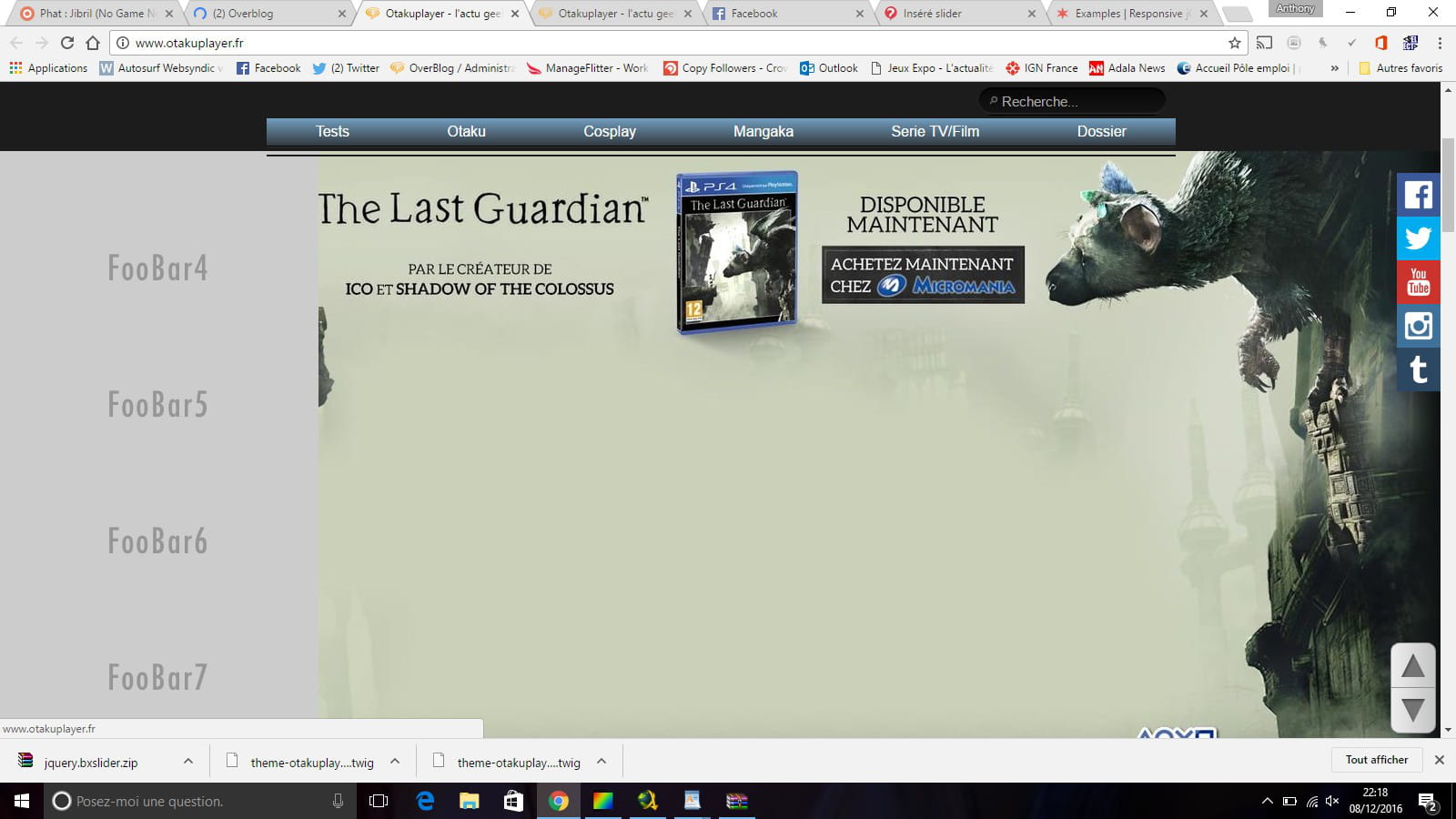Open the Mangaka menu item
This screenshot has width=1456, height=819.
[763, 131]
